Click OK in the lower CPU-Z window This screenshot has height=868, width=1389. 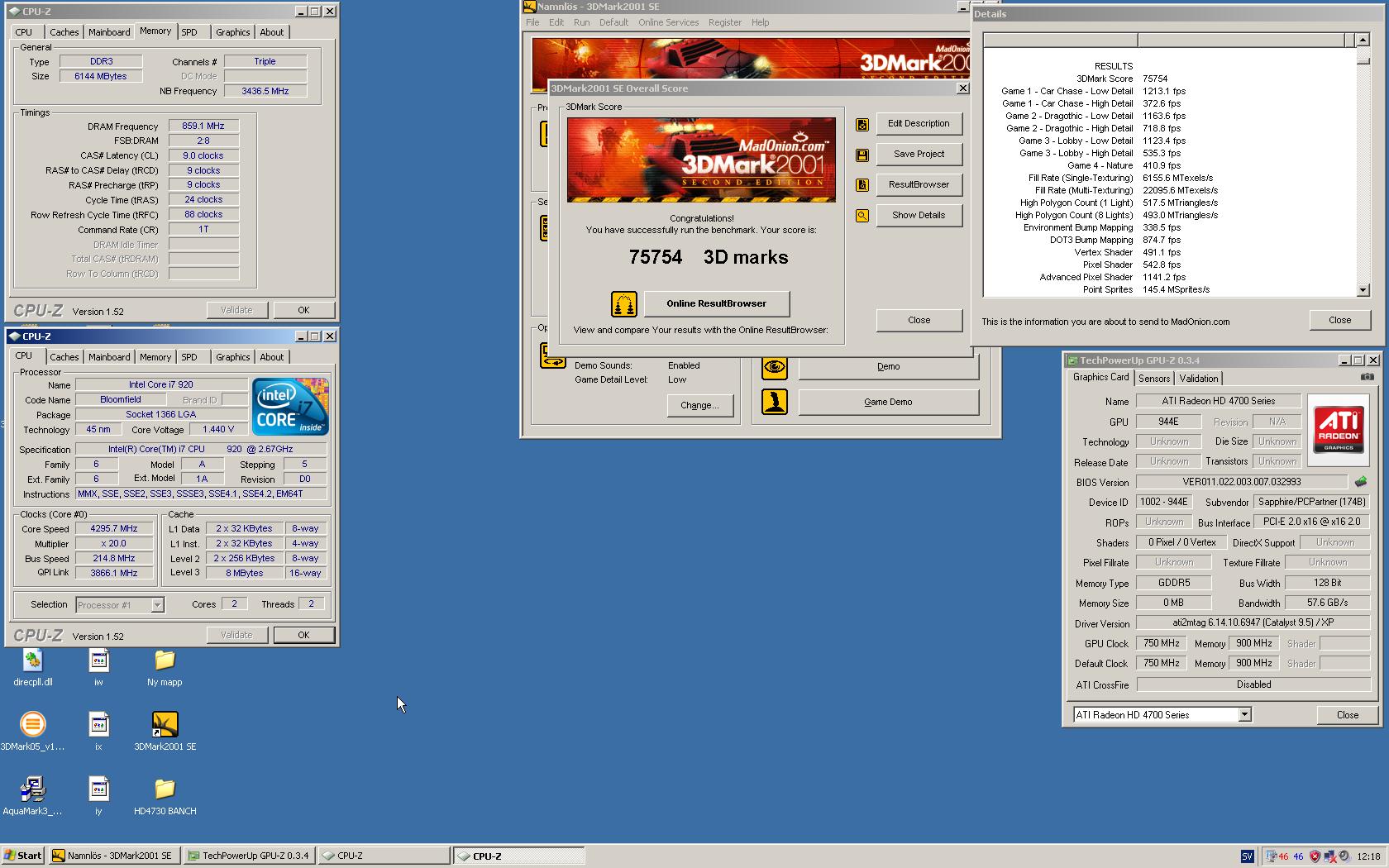[303, 636]
